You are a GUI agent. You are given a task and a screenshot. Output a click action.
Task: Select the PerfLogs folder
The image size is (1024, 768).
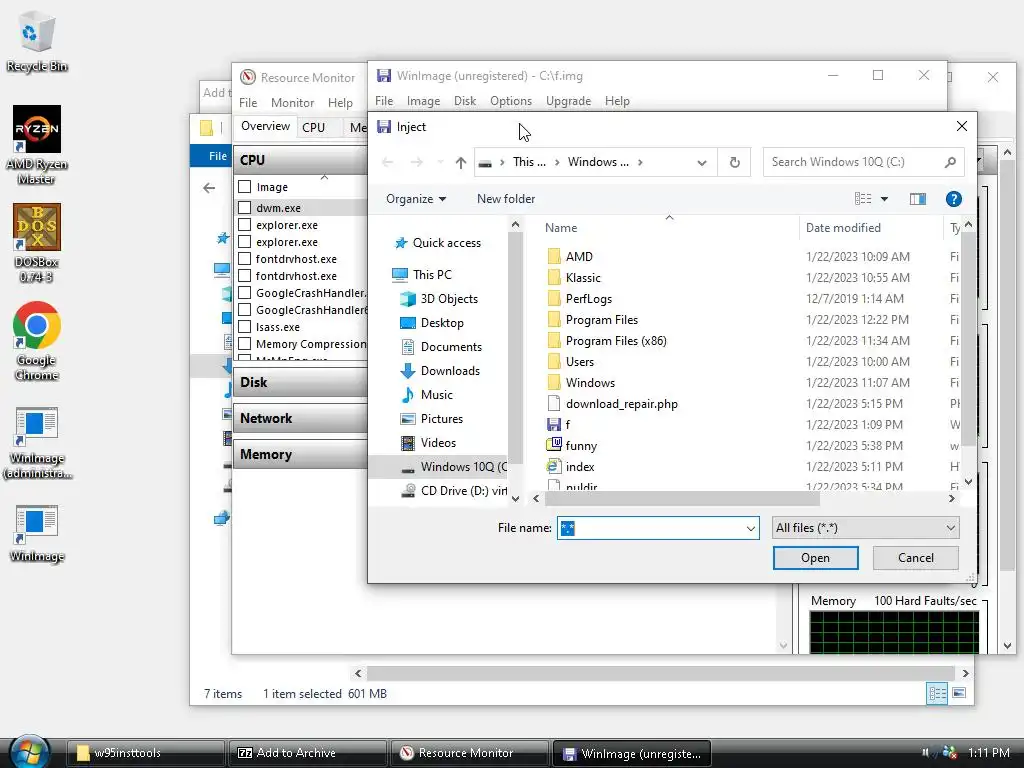(588, 298)
